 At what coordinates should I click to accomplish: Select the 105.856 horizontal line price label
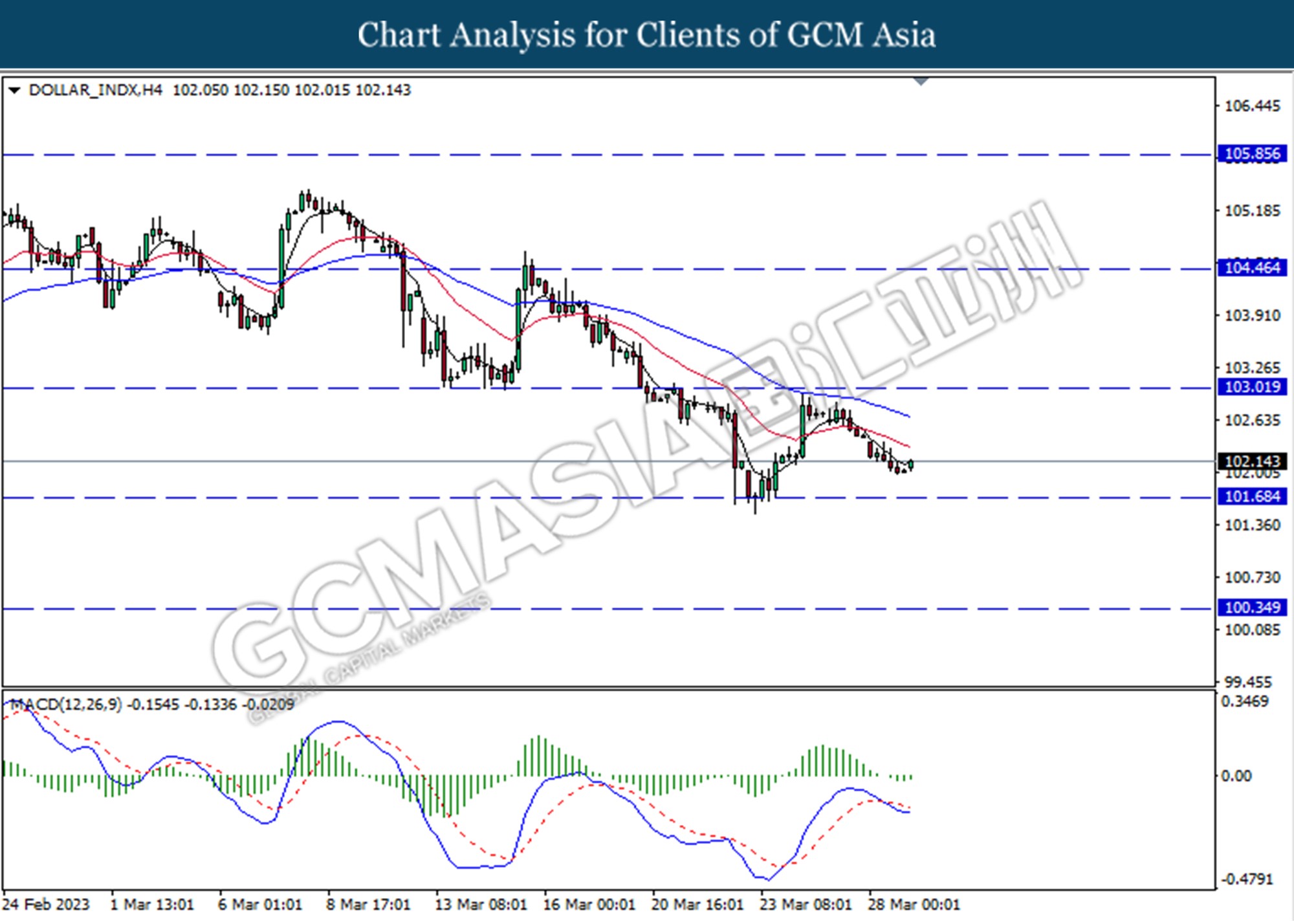point(1252,154)
